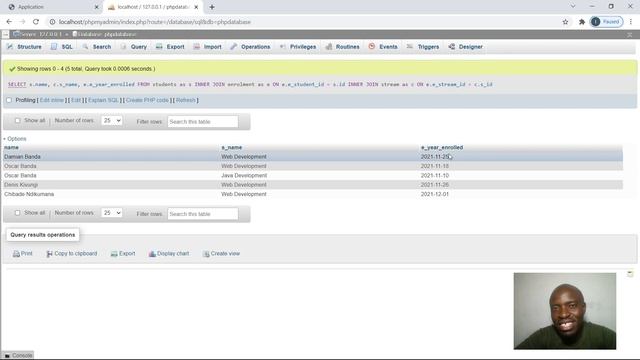Click the Create view icon

[206, 254]
